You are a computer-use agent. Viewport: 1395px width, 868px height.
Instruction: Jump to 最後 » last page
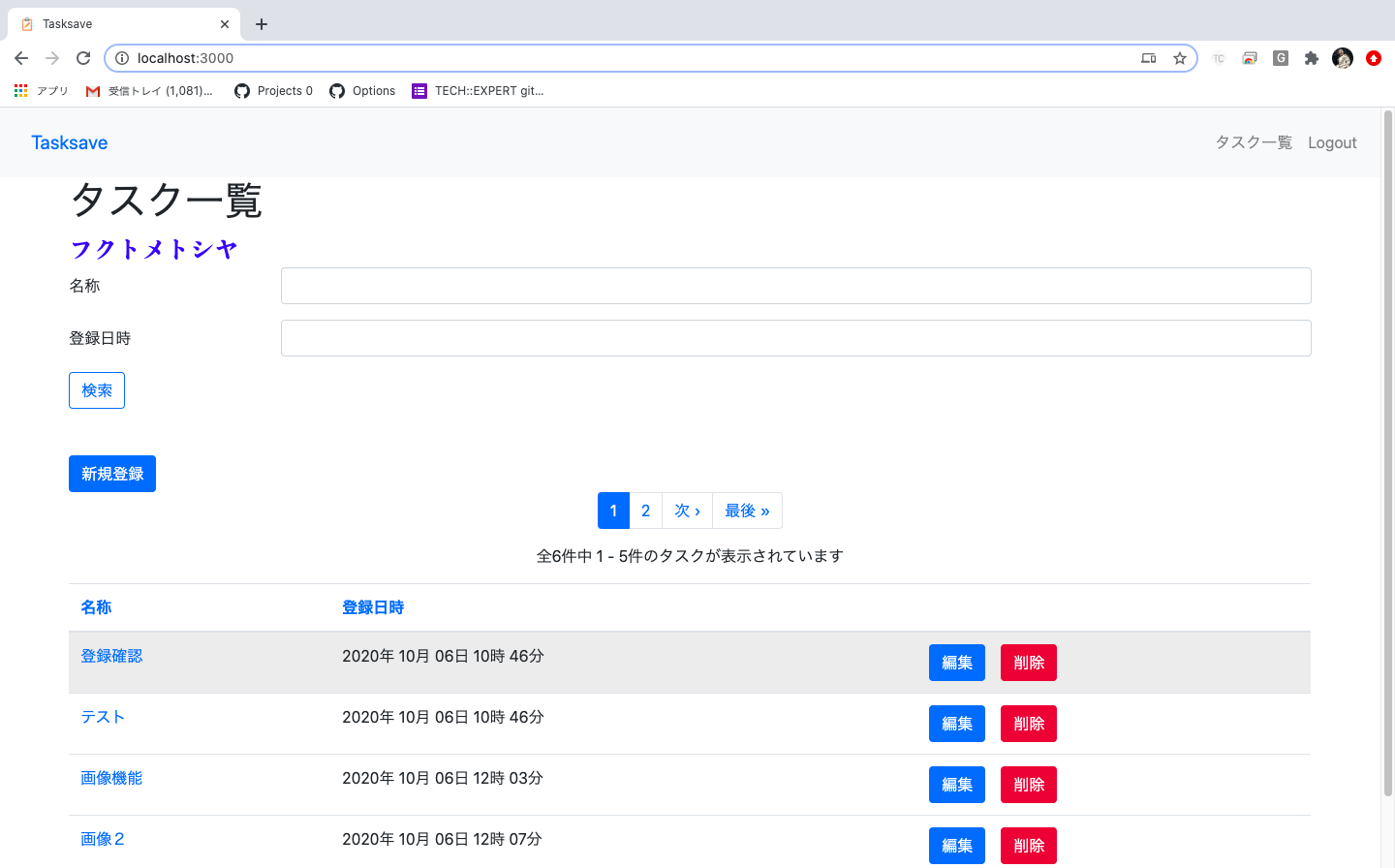[x=747, y=511]
